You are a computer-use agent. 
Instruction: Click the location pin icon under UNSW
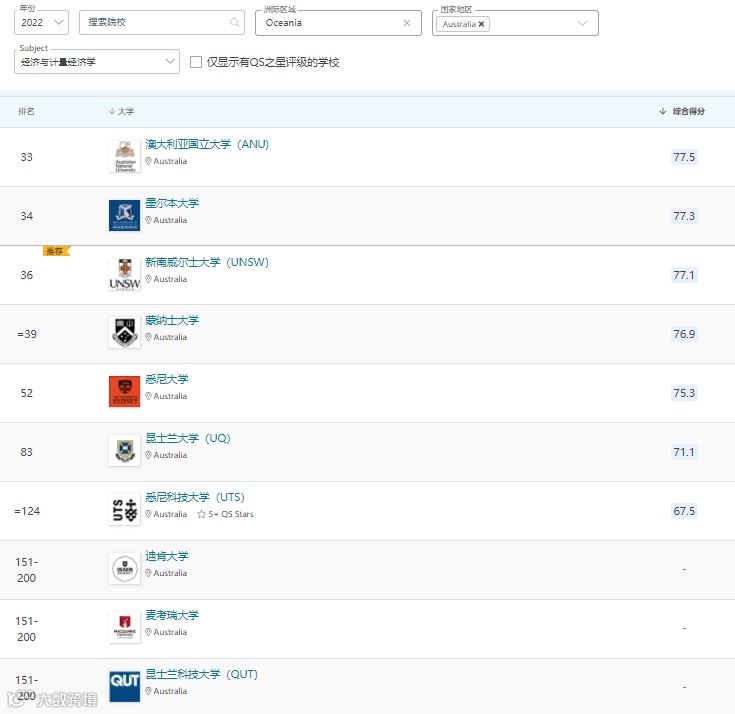point(148,279)
